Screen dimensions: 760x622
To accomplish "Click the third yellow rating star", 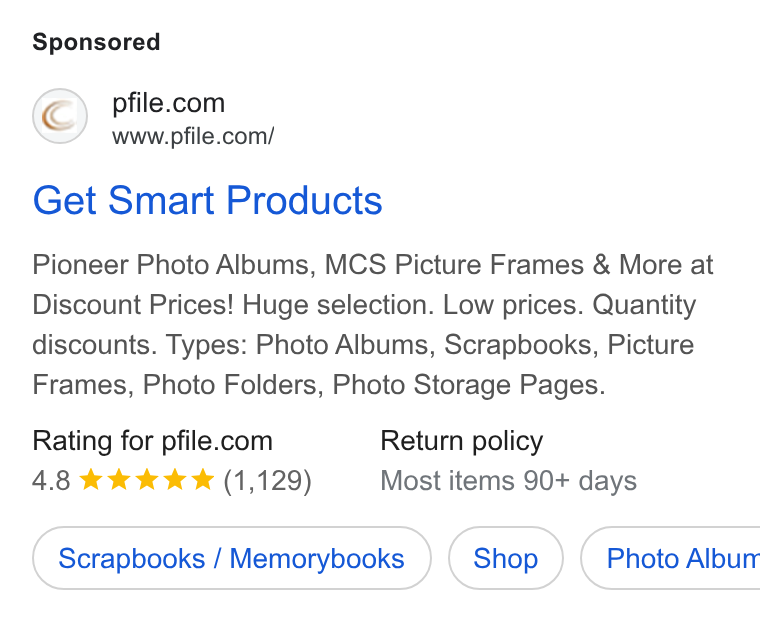I will (x=147, y=479).
